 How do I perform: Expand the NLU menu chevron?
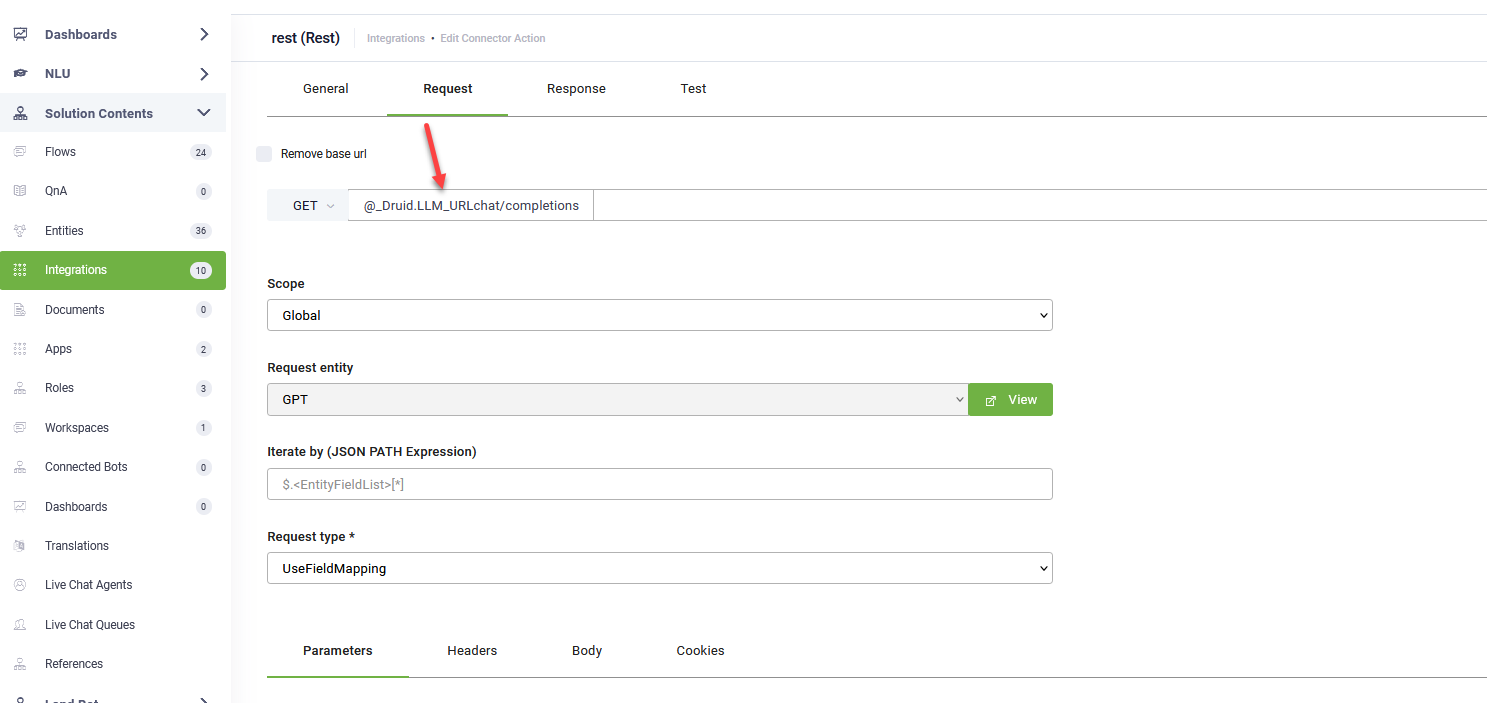(x=204, y=74)
